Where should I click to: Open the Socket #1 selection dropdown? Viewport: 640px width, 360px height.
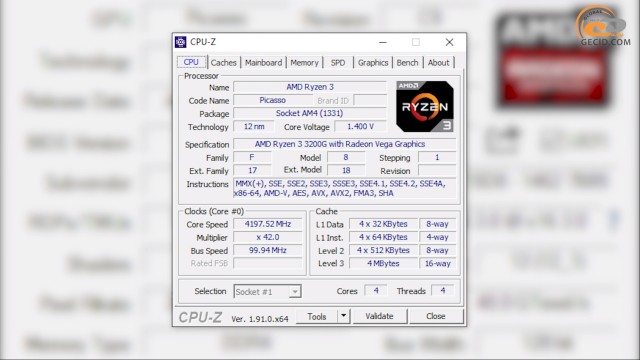[x=267, y=291]
